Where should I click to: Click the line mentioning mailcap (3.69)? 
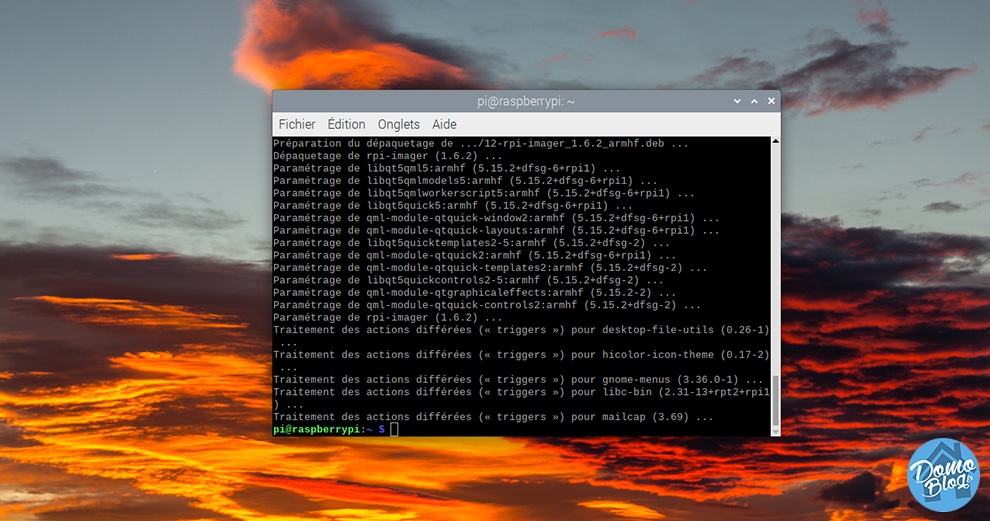(493, 417)
